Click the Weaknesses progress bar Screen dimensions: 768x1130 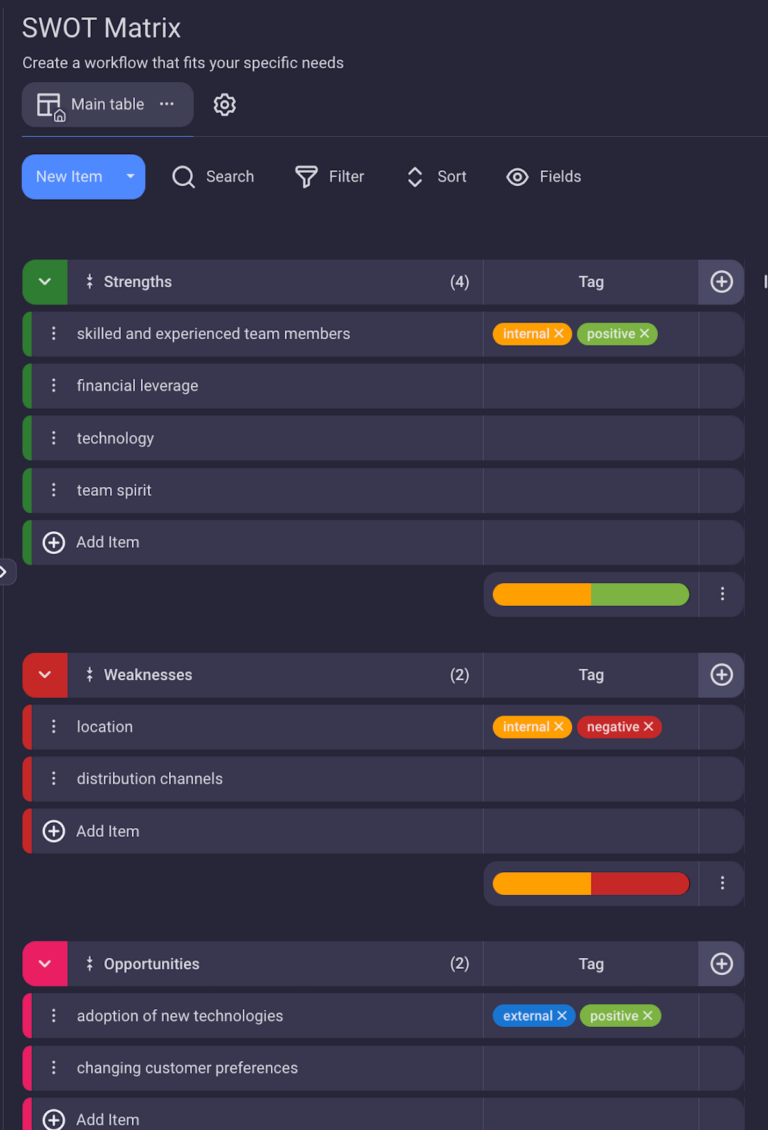click(590, 883)
